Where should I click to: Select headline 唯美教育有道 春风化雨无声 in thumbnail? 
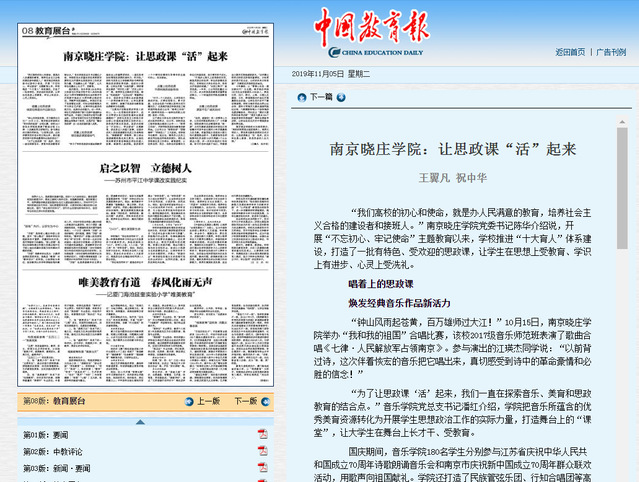point(145,282)
